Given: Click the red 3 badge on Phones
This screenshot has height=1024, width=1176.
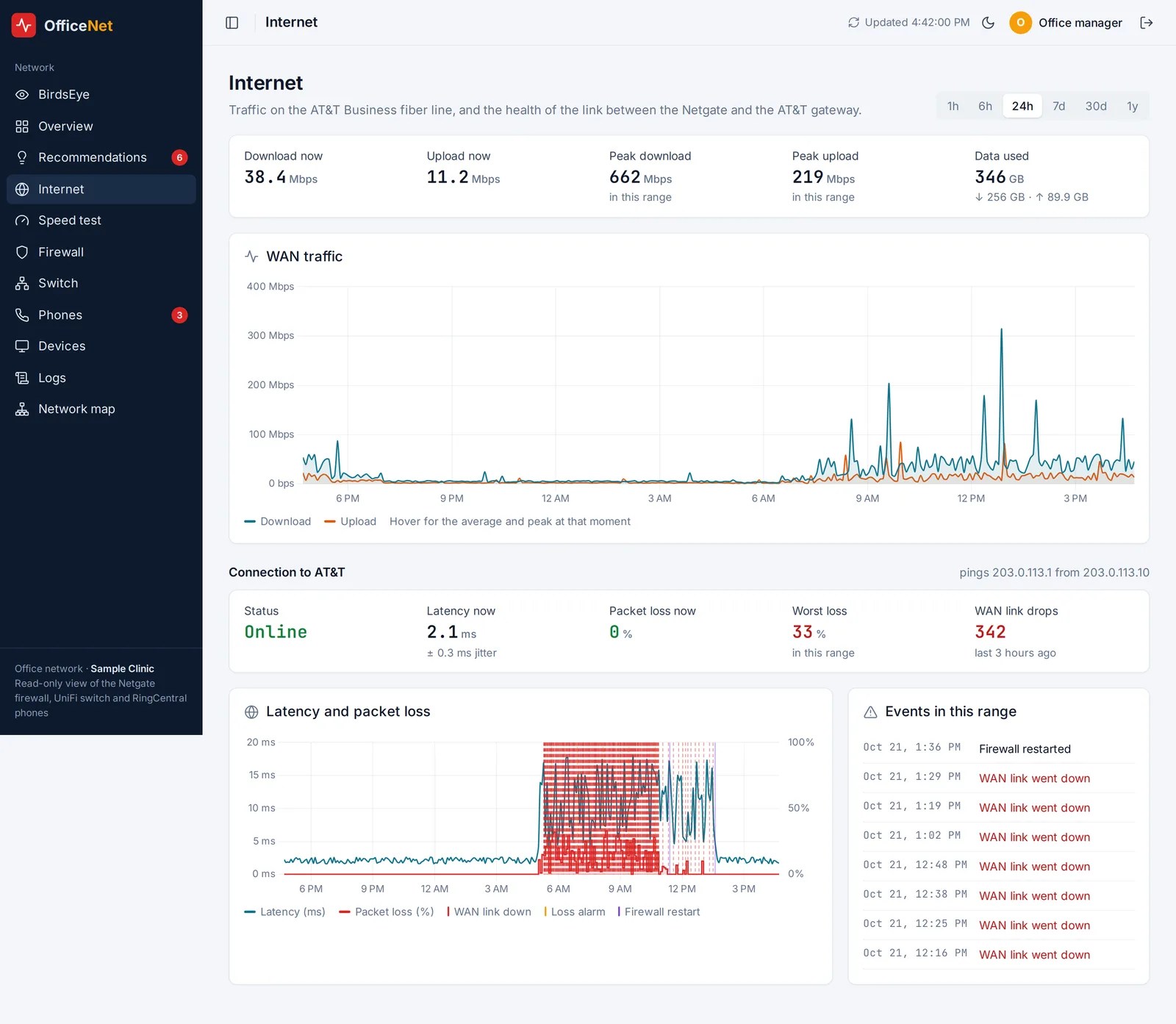Looking at the screenshot, I should (179, 315).
